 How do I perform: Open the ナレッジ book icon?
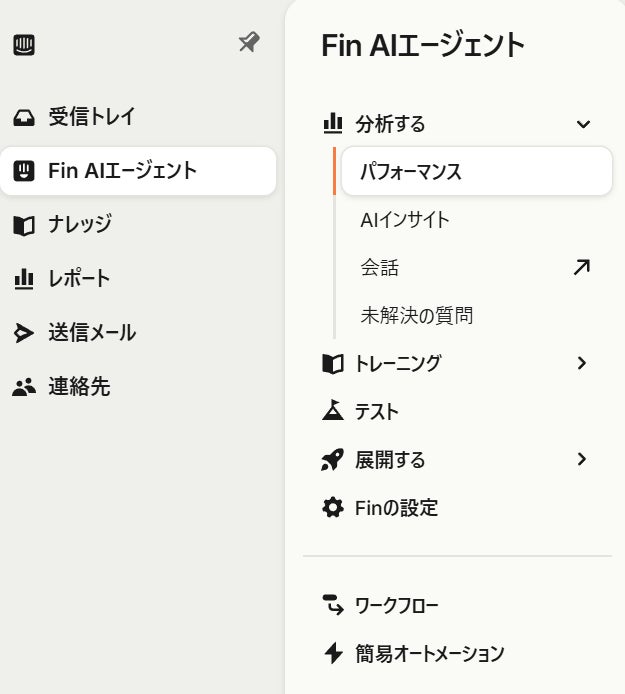pyautogui.click(x=23, y=225)
